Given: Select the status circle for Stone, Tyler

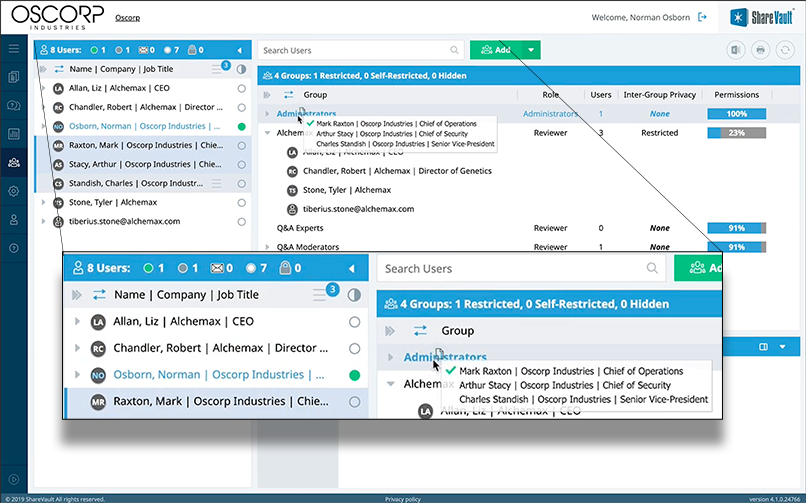Looking at the screenshot, I should [242, 202].
